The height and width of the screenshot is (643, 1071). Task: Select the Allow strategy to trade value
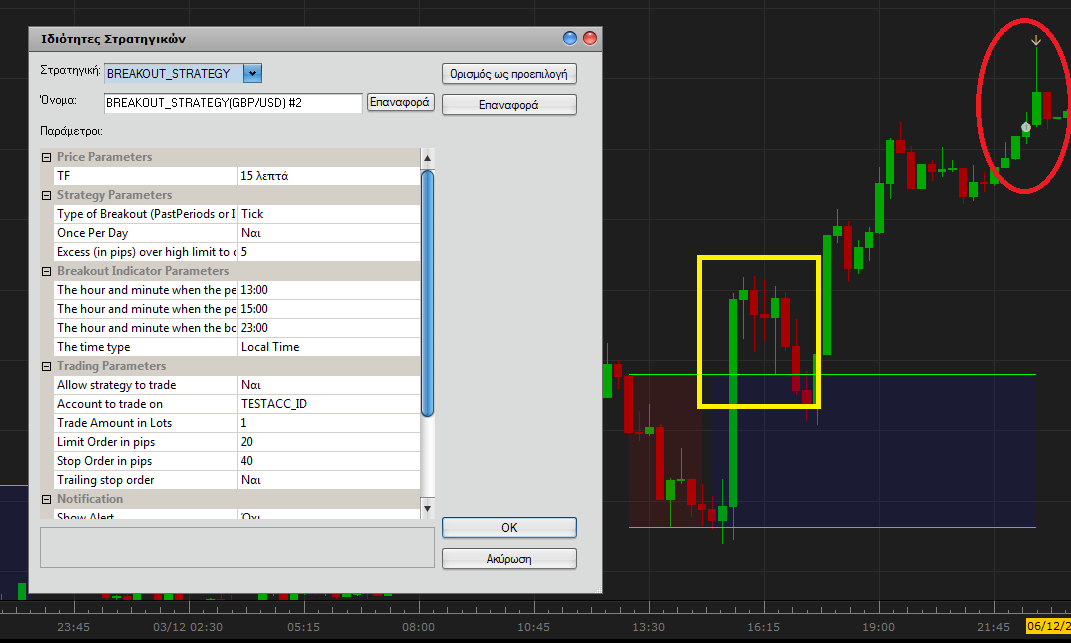click(329, 385)
